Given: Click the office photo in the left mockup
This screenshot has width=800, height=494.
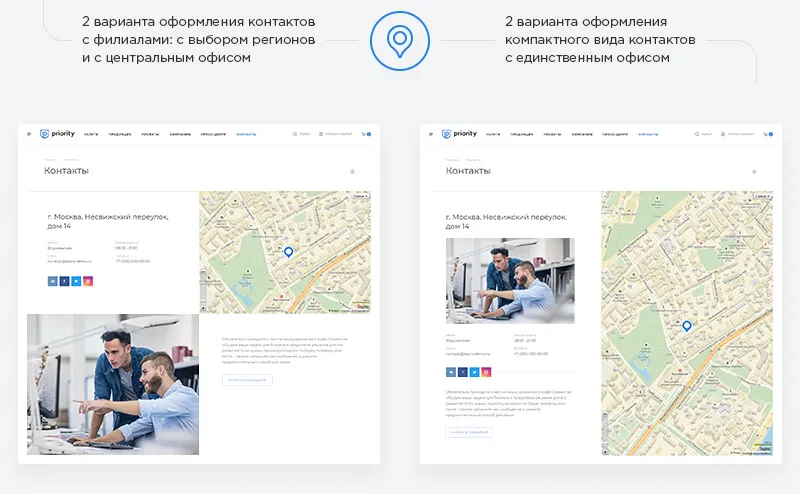Looking at the screenshot, I should [x=113, y=384].
